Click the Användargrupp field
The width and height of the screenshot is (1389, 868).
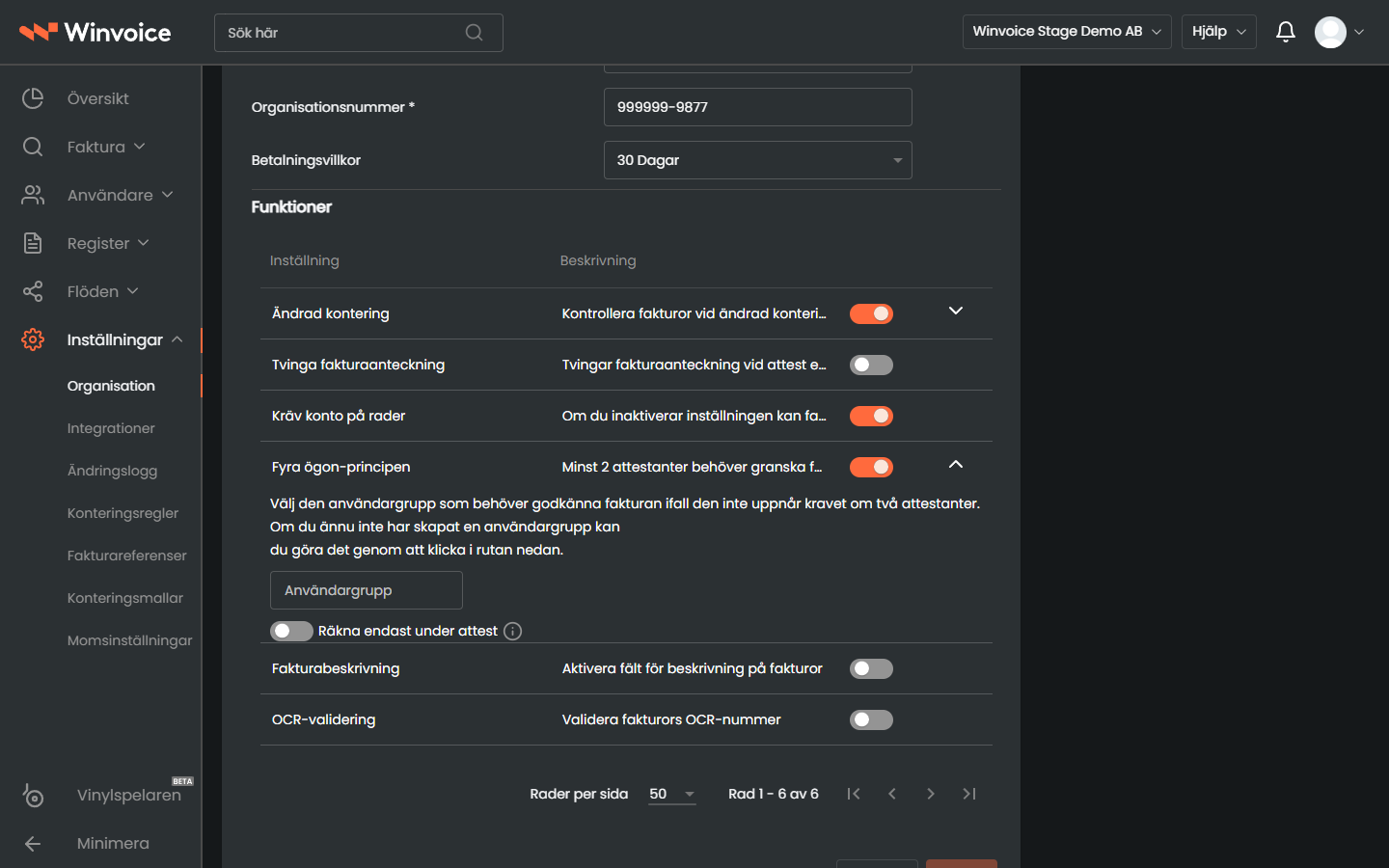point(367,590)
